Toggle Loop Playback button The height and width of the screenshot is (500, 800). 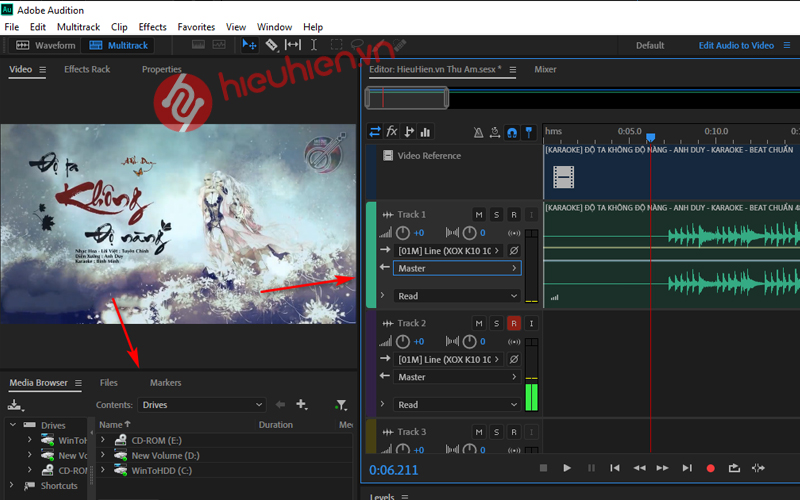coord(734,468)
